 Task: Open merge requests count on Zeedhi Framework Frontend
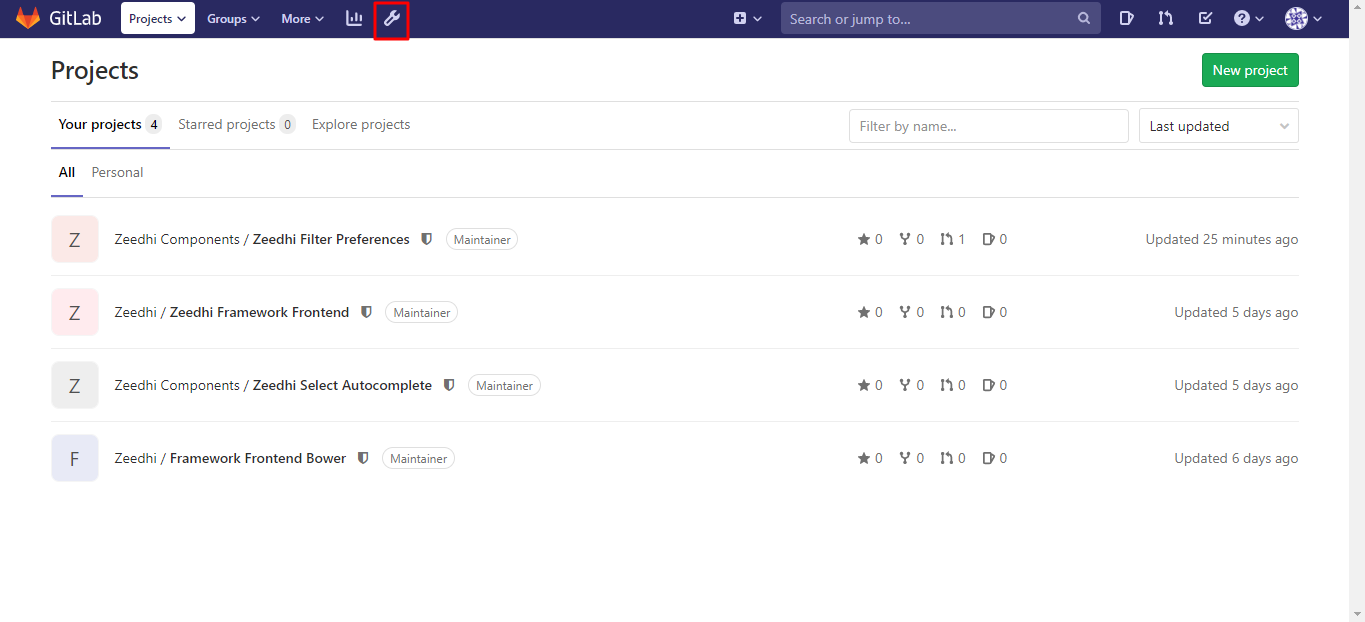pyautogui.click(x=953, y=312)
